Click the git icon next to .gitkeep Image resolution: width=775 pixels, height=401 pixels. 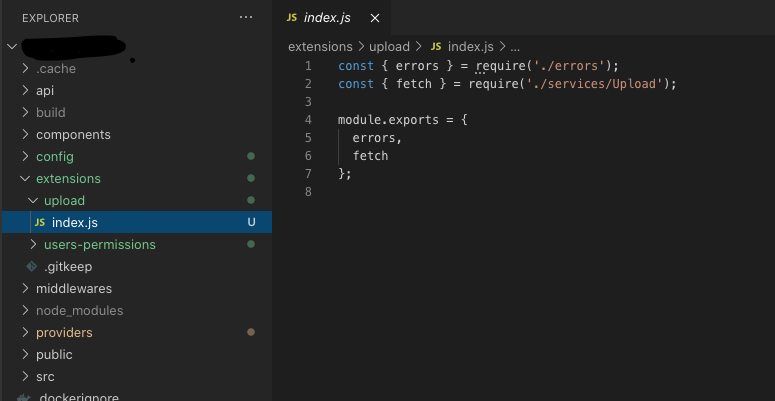tap(32, 267)
